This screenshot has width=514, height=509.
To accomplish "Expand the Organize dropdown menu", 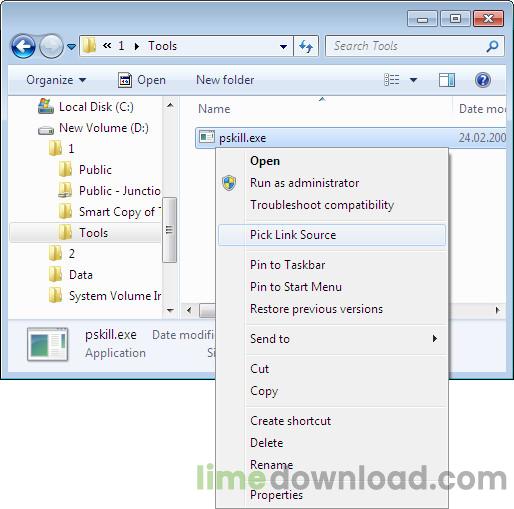I will tap(56, 80).
